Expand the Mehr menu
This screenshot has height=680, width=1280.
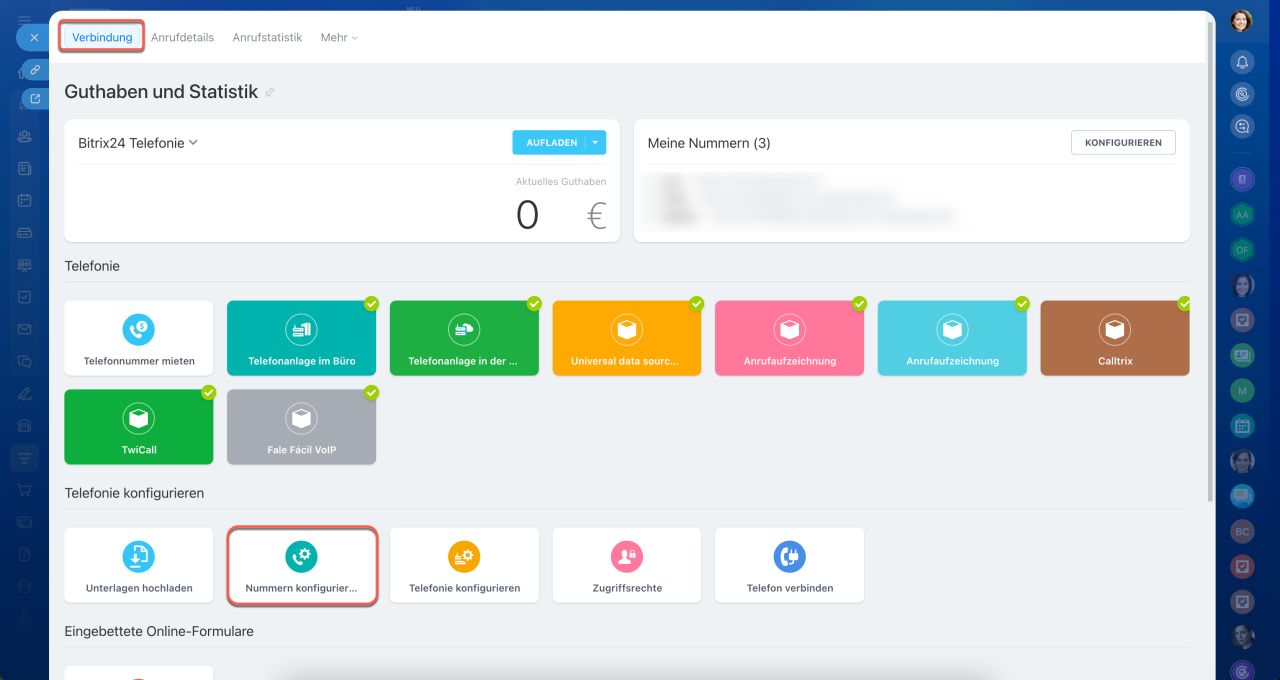[339, 37]
